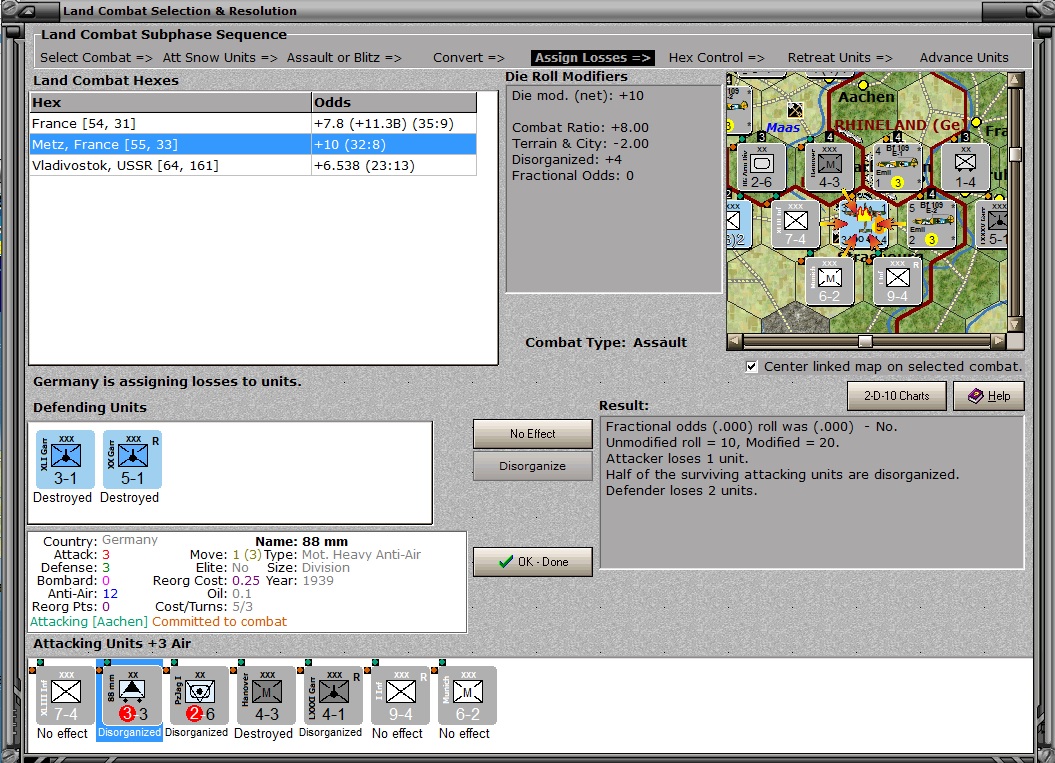The width and height of the screenshot is (1055, 763).
Task: Select the 88 mm anti-air attacking unit
Action: [132, 696]
